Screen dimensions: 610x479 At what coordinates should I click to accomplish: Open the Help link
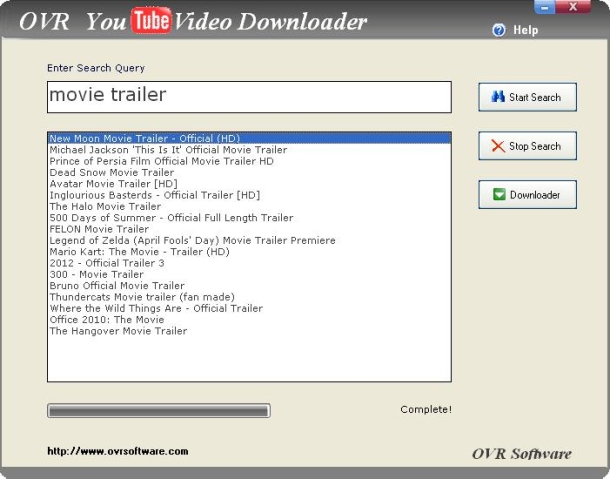point(525,30)
